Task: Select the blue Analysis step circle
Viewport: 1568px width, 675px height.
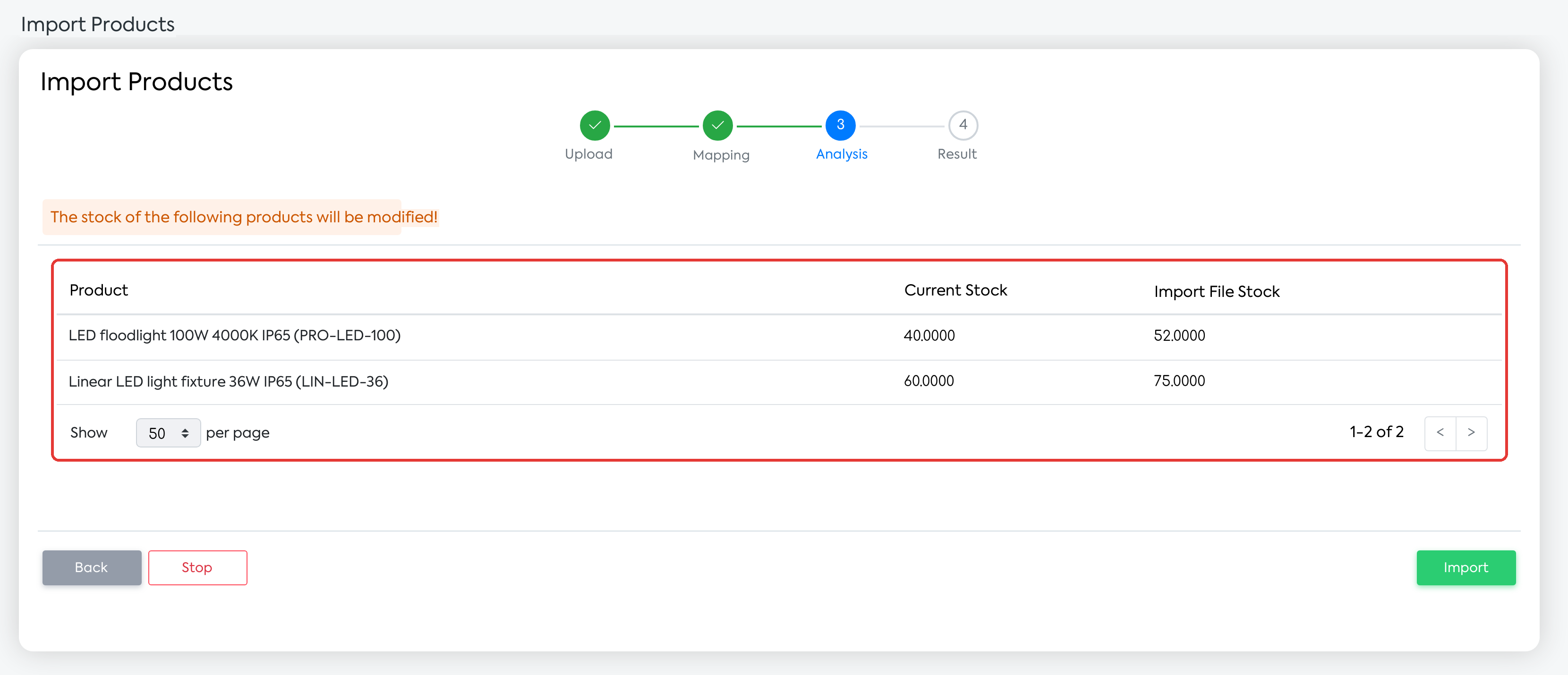Action: pyautogui.click(x=841, y=125)
